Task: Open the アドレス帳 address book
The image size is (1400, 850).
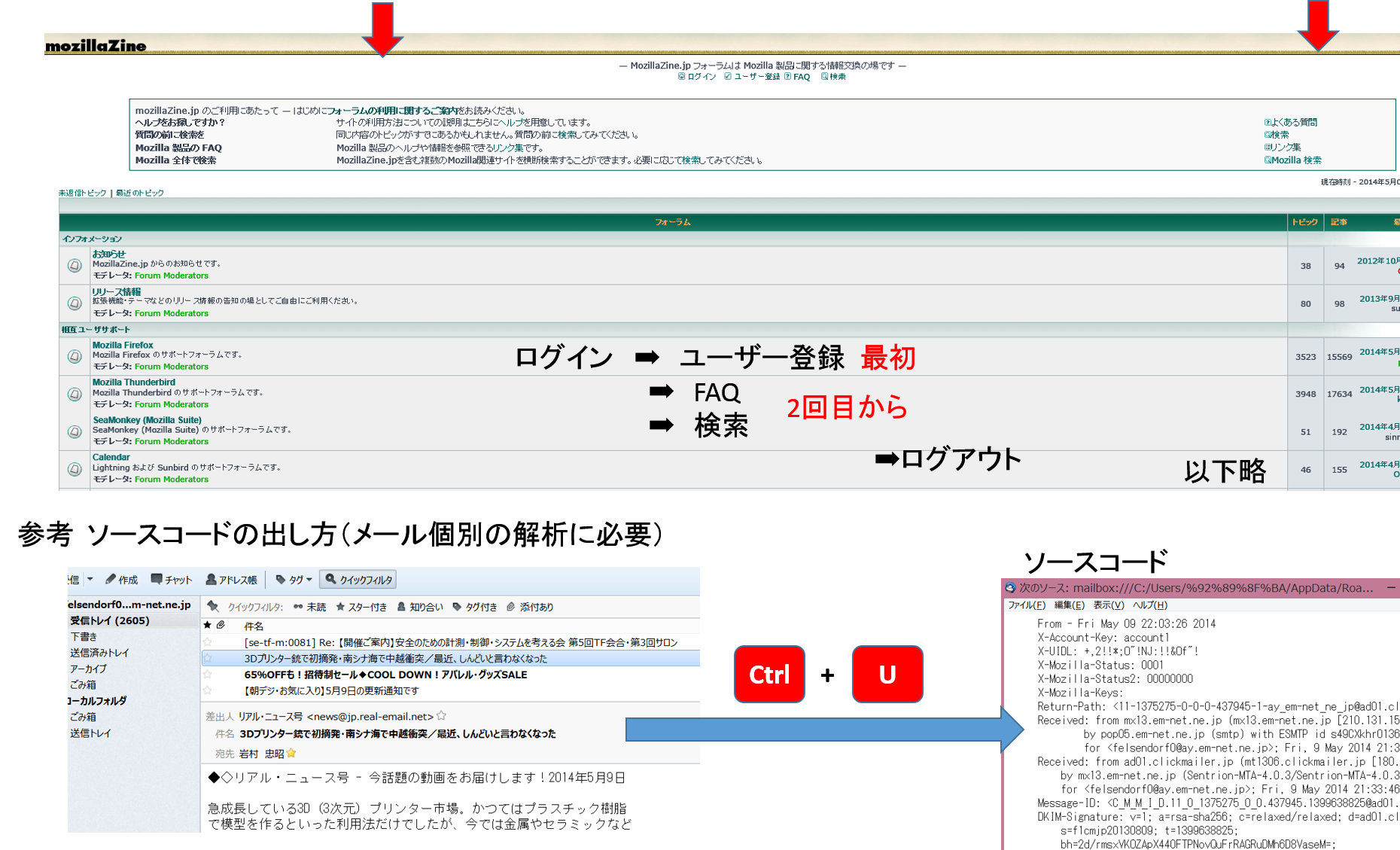Action: coord(231,579)
